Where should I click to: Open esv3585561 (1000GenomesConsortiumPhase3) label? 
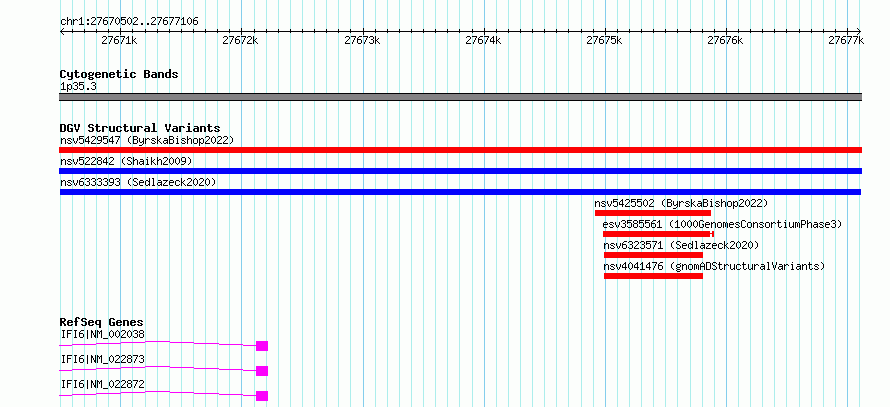click(722, 224)
